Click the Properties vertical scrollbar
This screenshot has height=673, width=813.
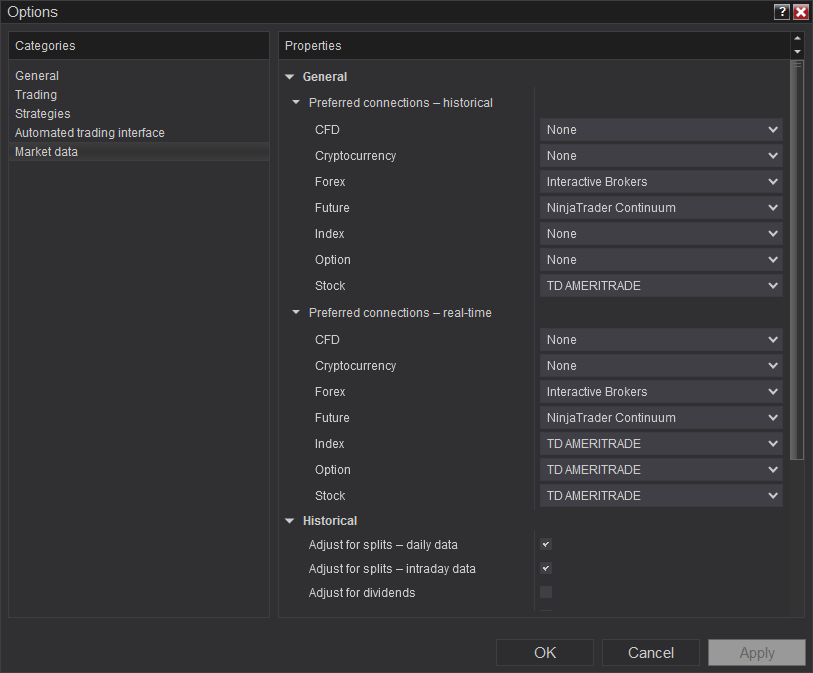pyautogui.click(x=797, y=260)
